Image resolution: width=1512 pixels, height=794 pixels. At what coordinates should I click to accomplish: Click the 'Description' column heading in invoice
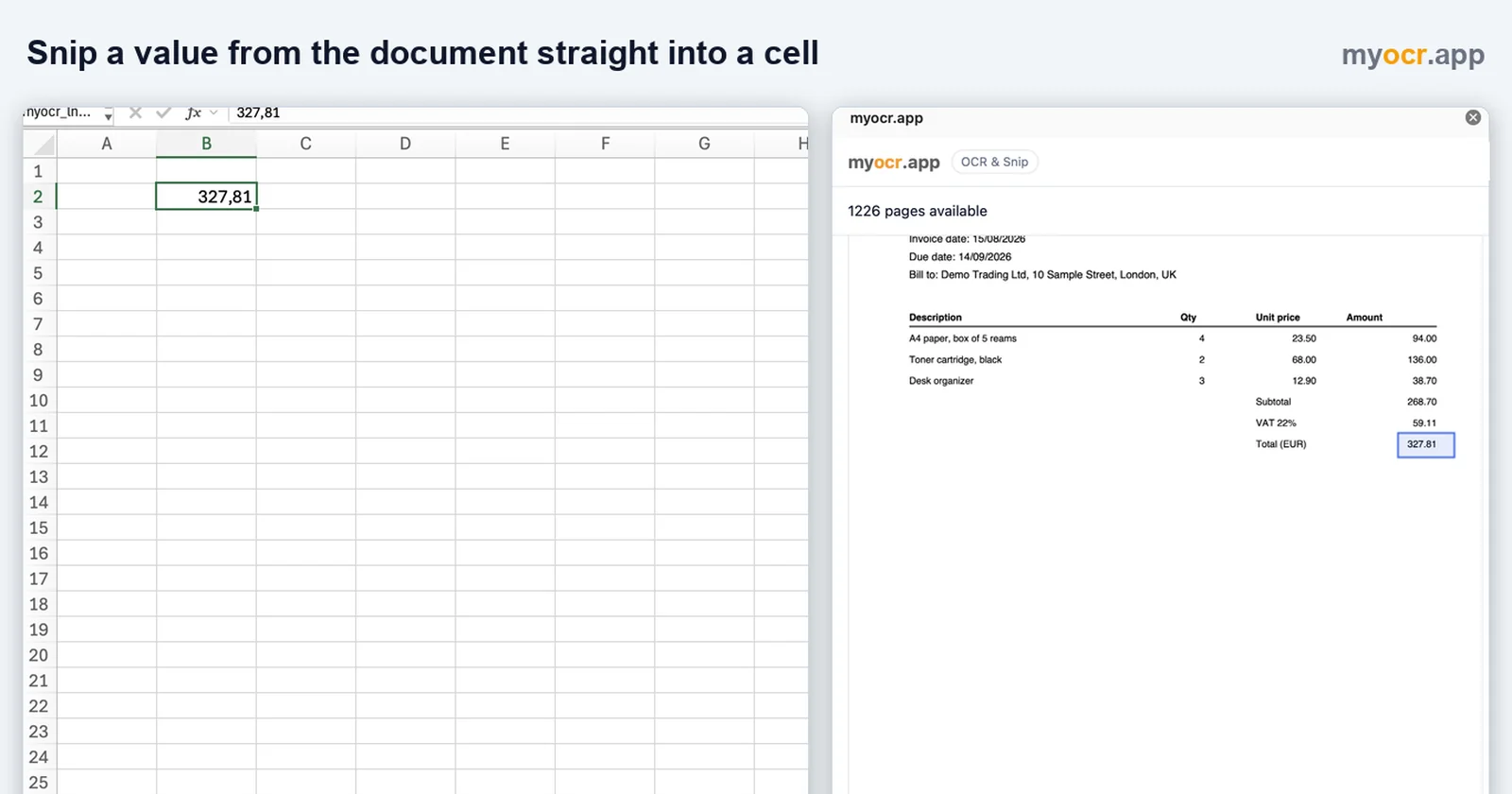936,318
